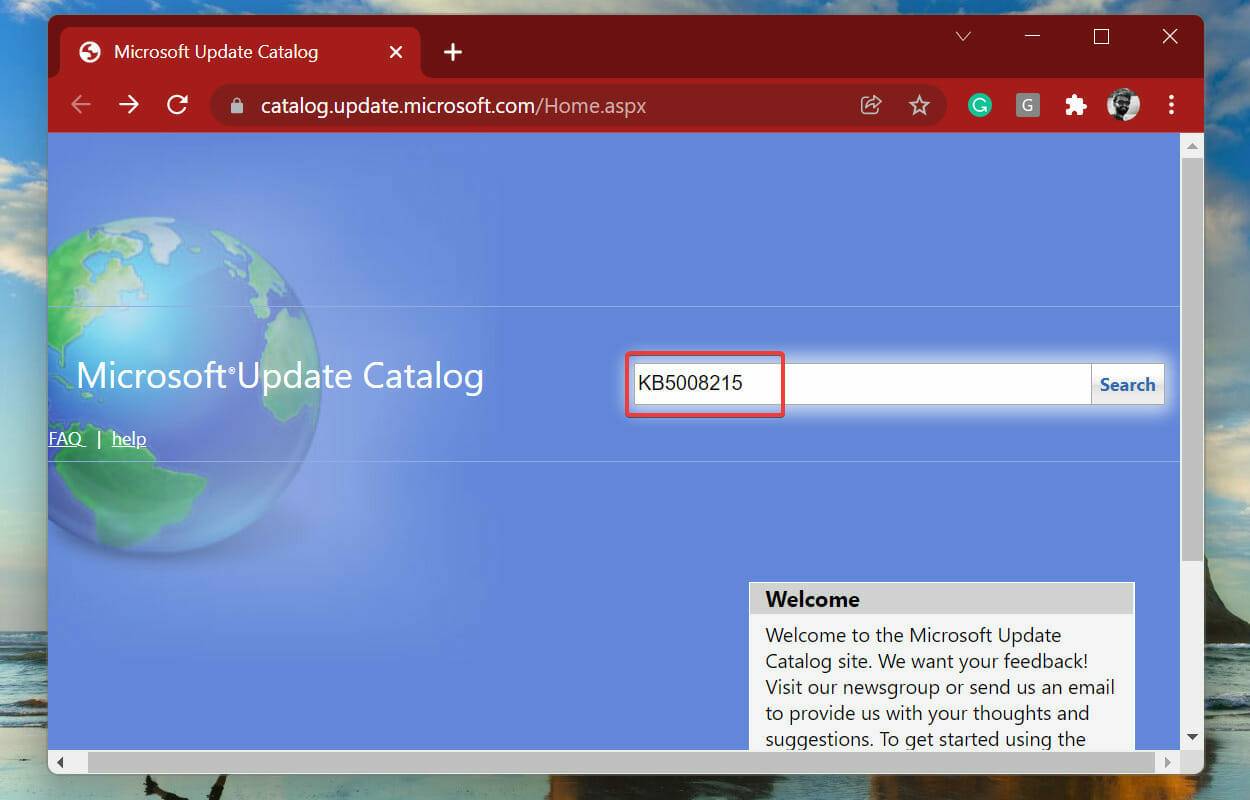Click inside the KB5008215 search field
This screenshot has width=1250, height=800.
click(704, 383)
